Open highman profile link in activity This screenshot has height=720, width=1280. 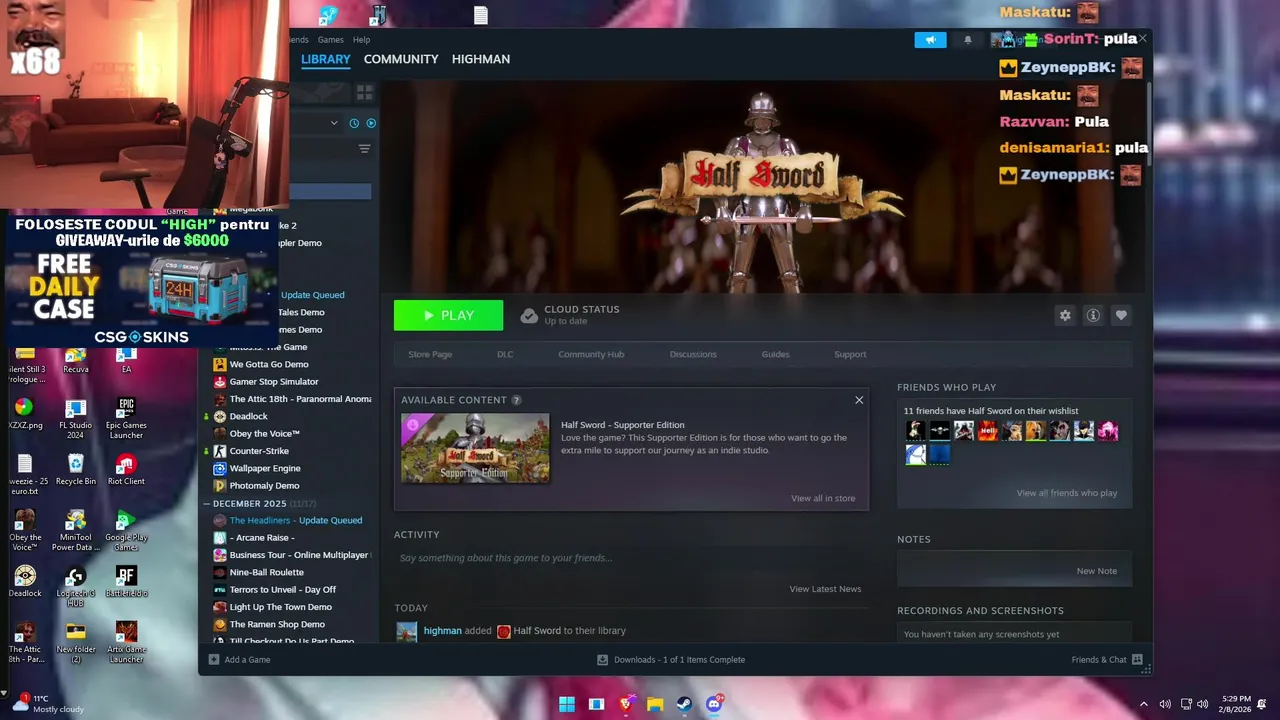443,631
